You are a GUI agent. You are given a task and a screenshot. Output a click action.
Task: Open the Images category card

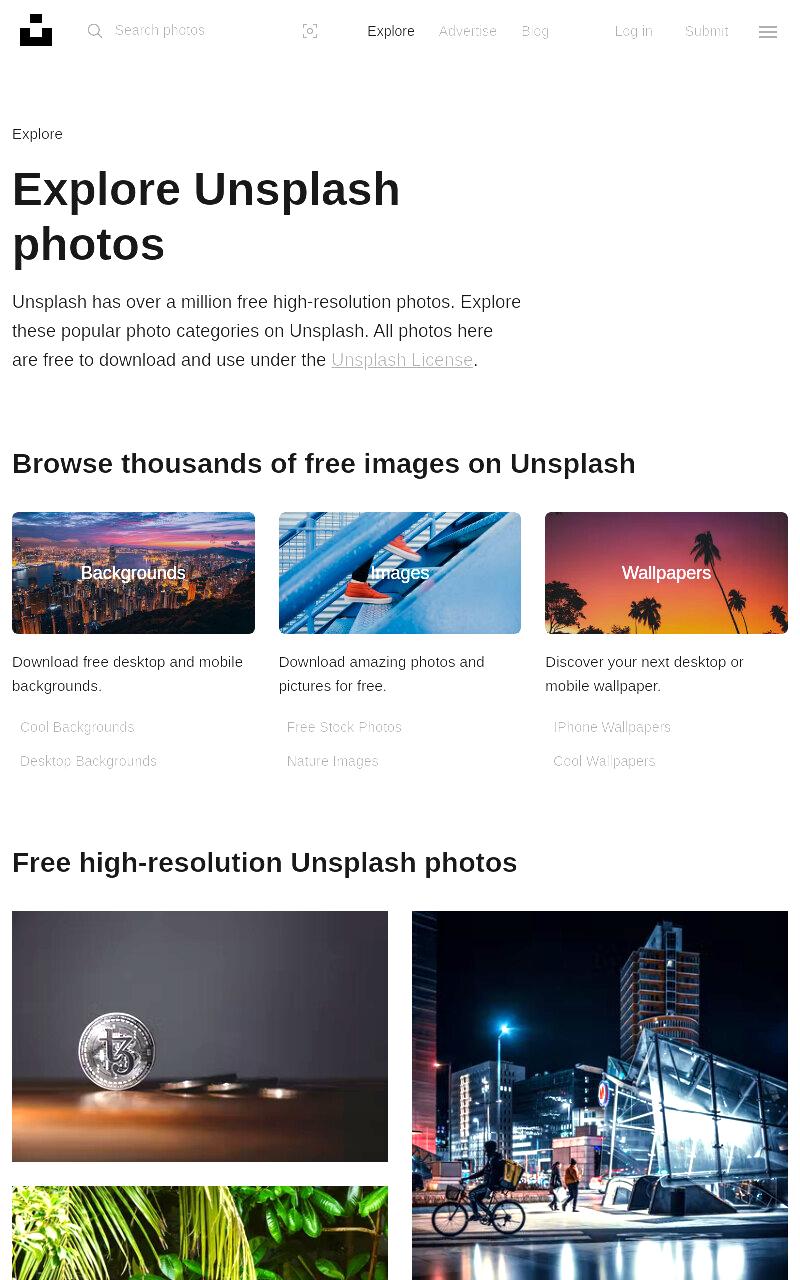point(400,573)
